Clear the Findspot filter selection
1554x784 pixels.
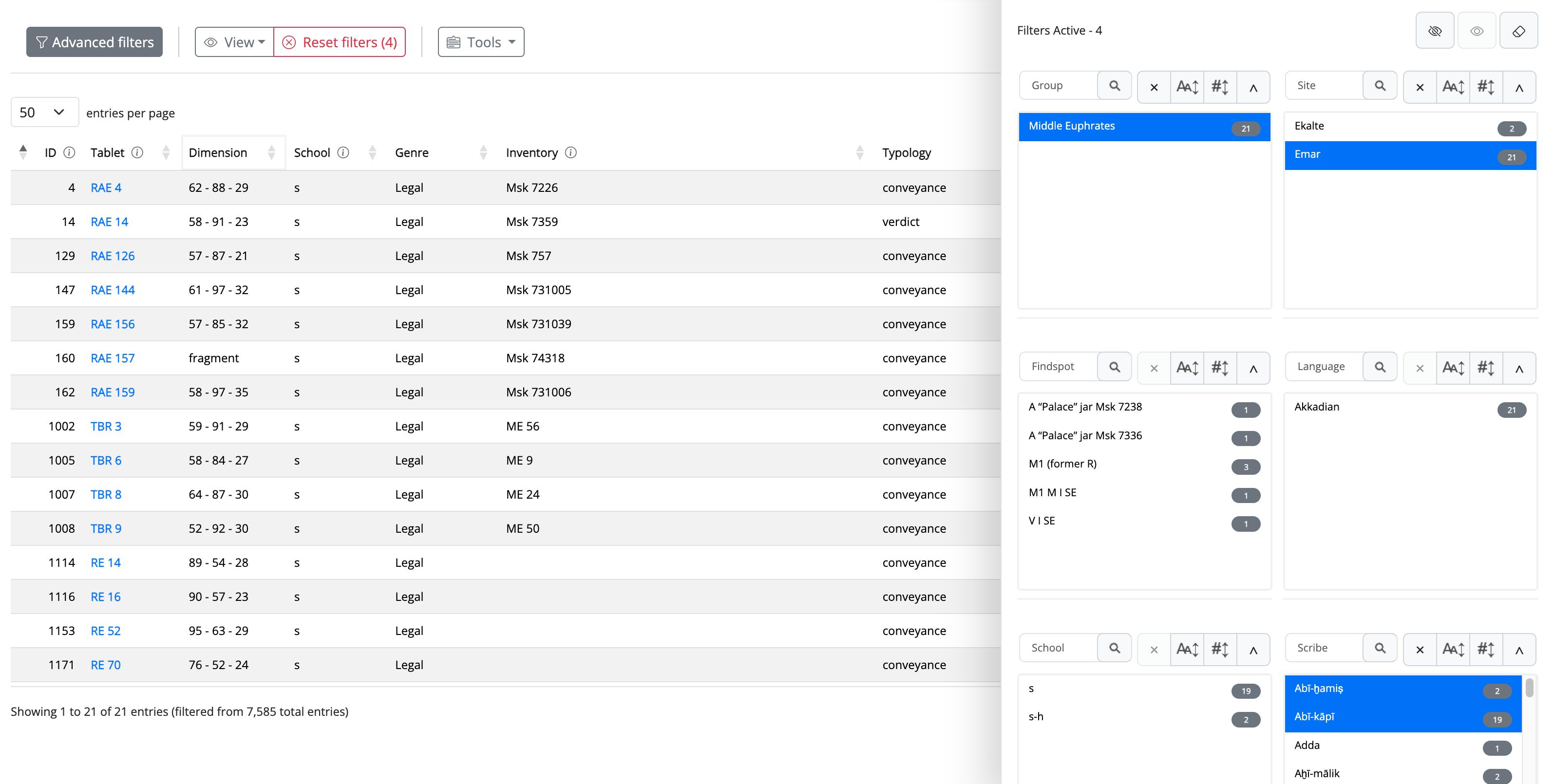pos(1154,368)
